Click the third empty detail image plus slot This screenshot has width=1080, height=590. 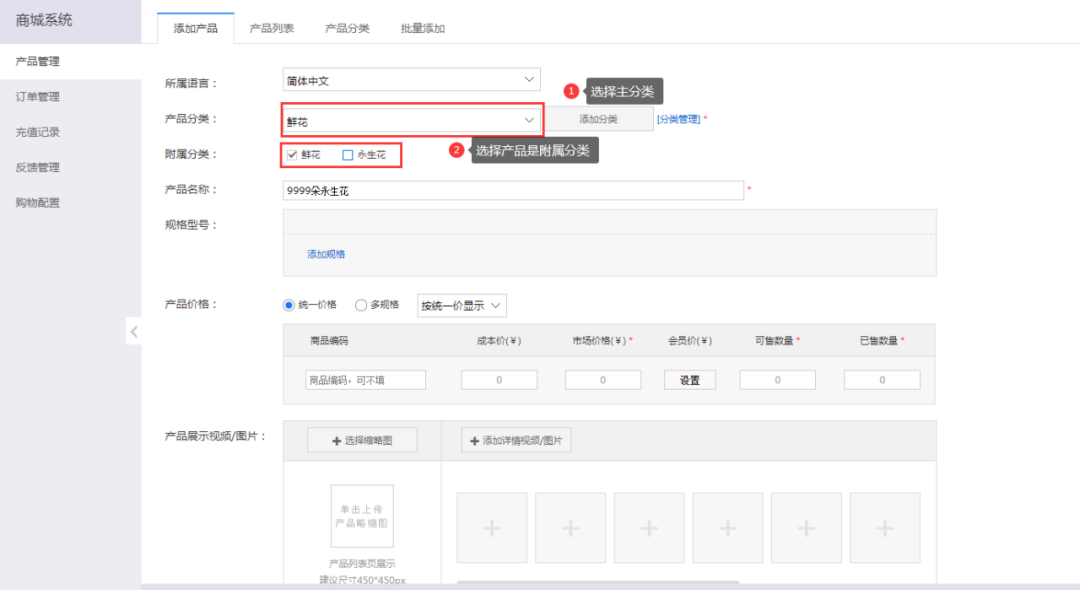click(649, 528)
